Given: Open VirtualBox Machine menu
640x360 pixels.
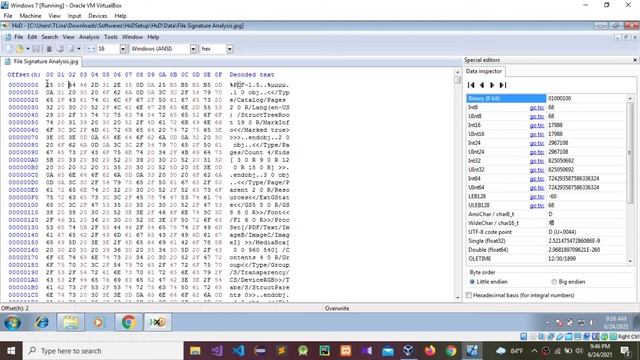Looking at the screenshot, I should click(x=30, y=16).
